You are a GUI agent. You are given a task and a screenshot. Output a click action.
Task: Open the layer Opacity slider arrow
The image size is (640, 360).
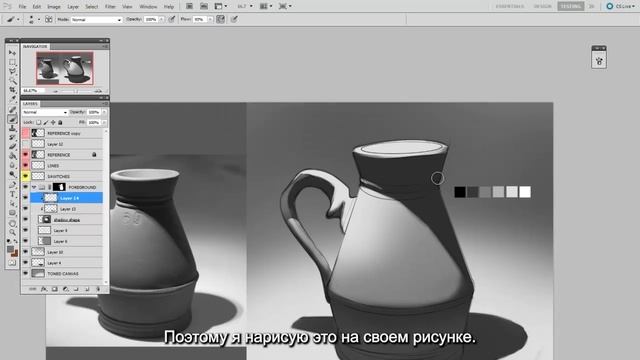pyautogui.click(x=104, y=112)
